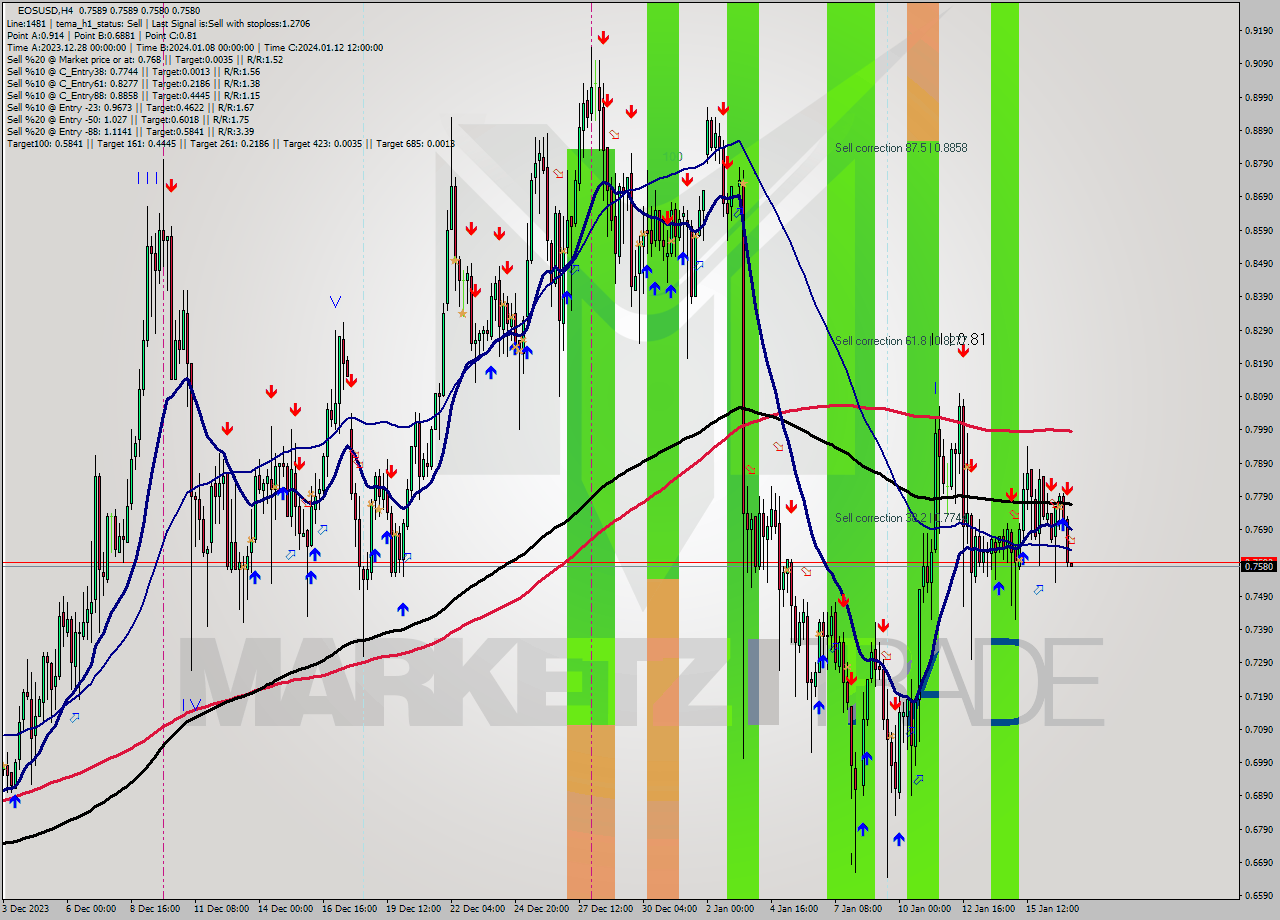Click the 'Sell %10 @ C_Entry61: 0.8277' line
Screen dimensions: 1280x920
click(133, 84)
